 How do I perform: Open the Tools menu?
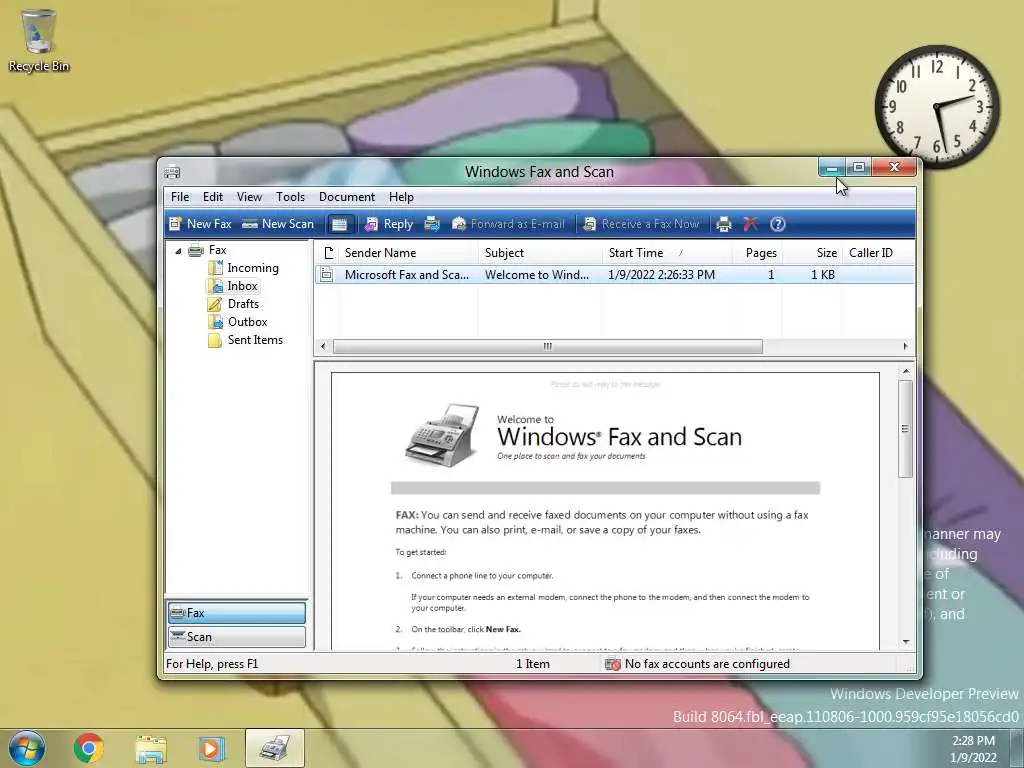point(290,197)
